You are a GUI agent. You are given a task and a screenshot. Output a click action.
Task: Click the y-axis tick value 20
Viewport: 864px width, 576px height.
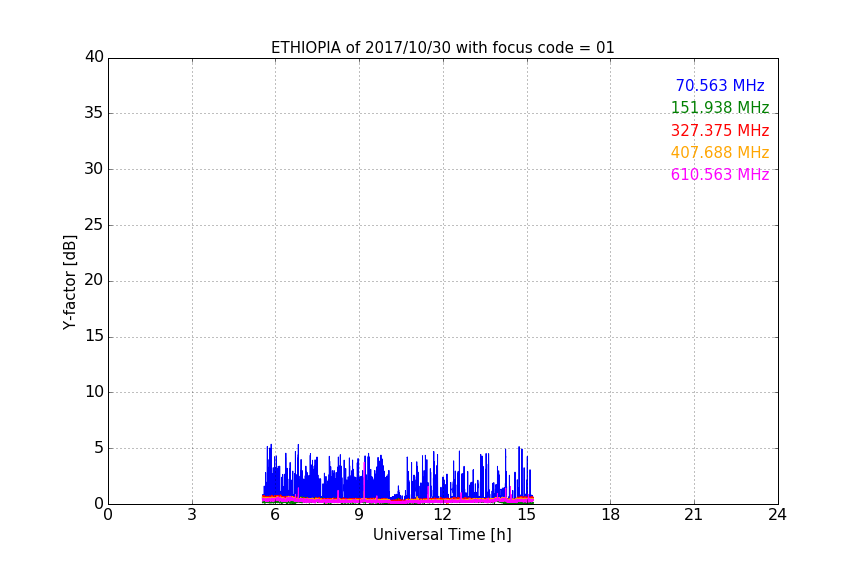(x=94, y=280)
